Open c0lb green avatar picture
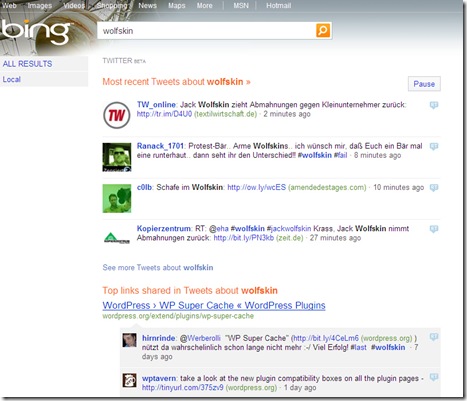 coord(117,198)
